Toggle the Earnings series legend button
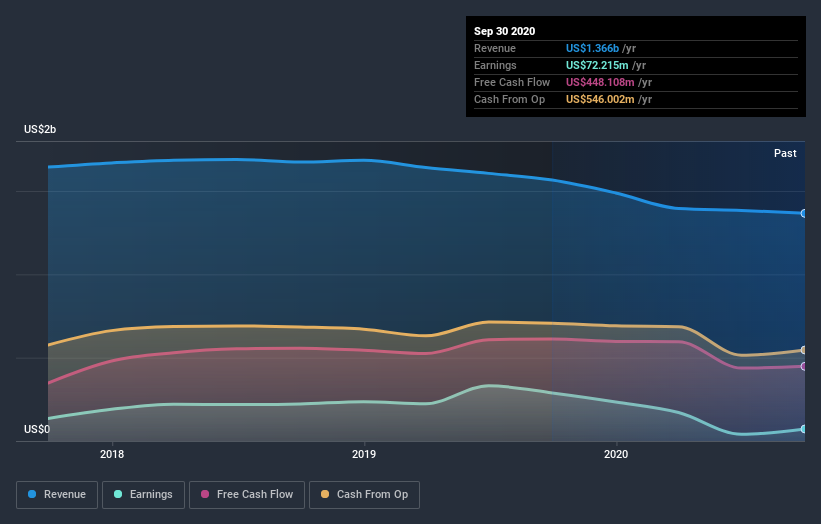The width and height of the screenshot is (821, 524). pos(143,495)
